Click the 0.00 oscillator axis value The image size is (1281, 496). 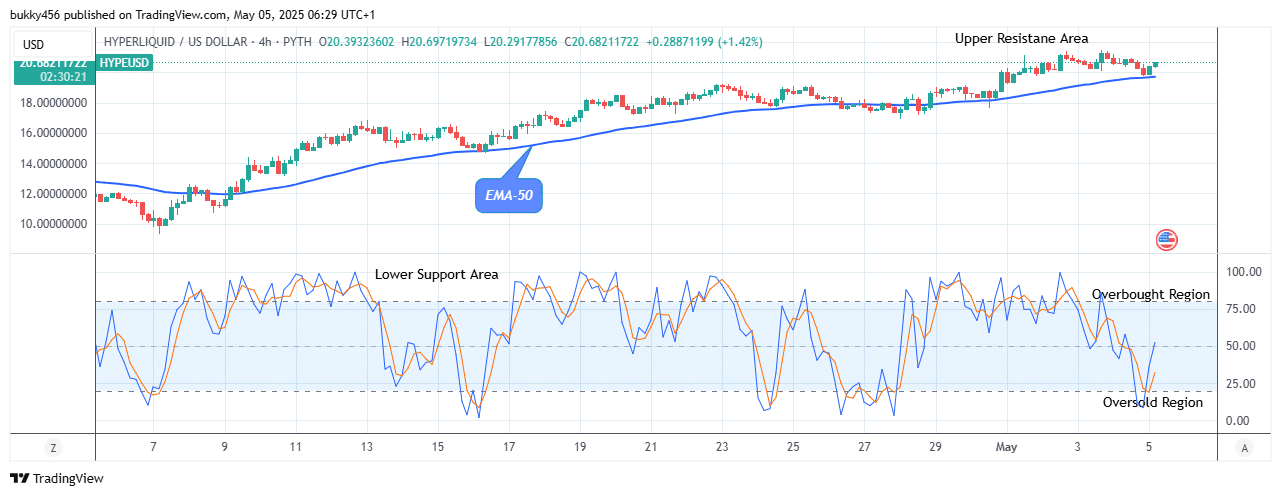point(1239,421)
